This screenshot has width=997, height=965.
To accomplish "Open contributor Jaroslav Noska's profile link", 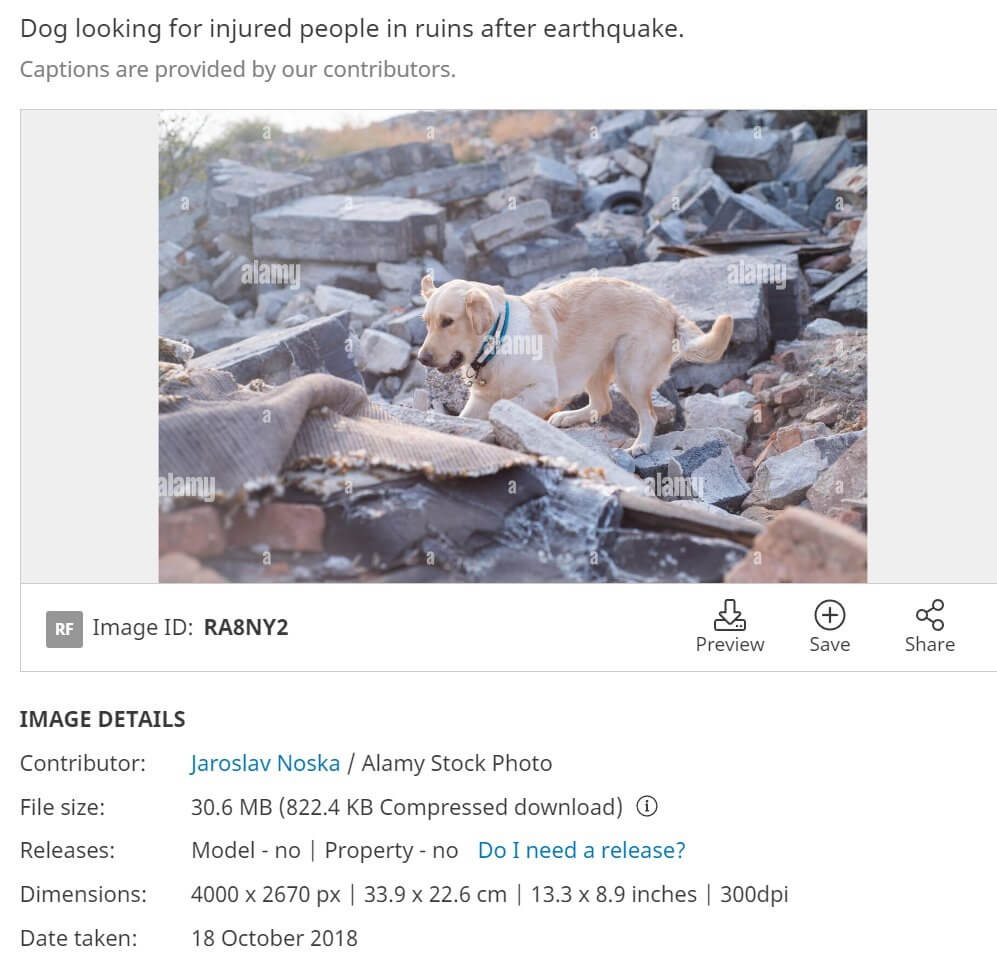I will pos(265,763).
